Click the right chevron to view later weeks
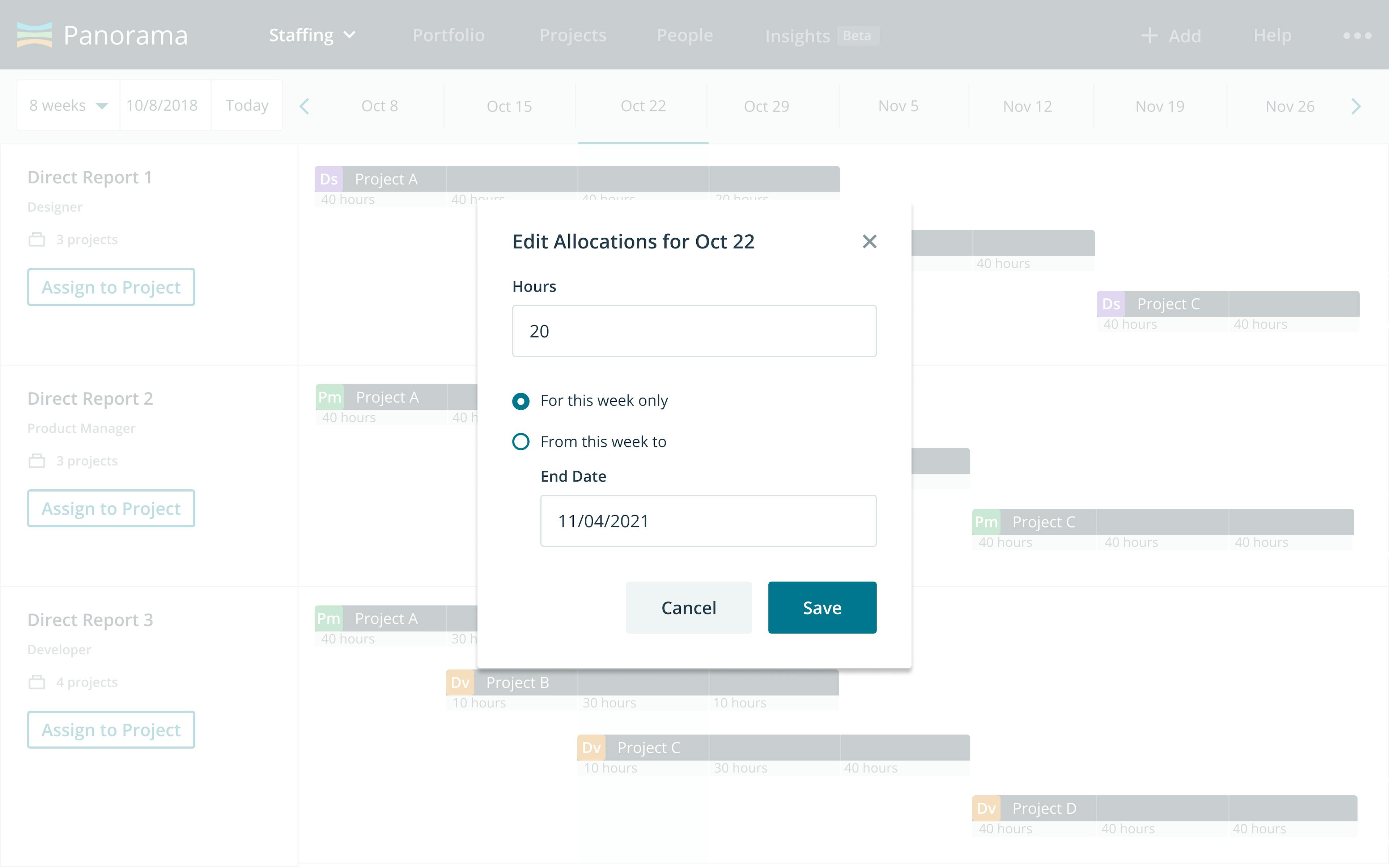The height and width of the screenshot is (868, 1389). (1357, 106)
